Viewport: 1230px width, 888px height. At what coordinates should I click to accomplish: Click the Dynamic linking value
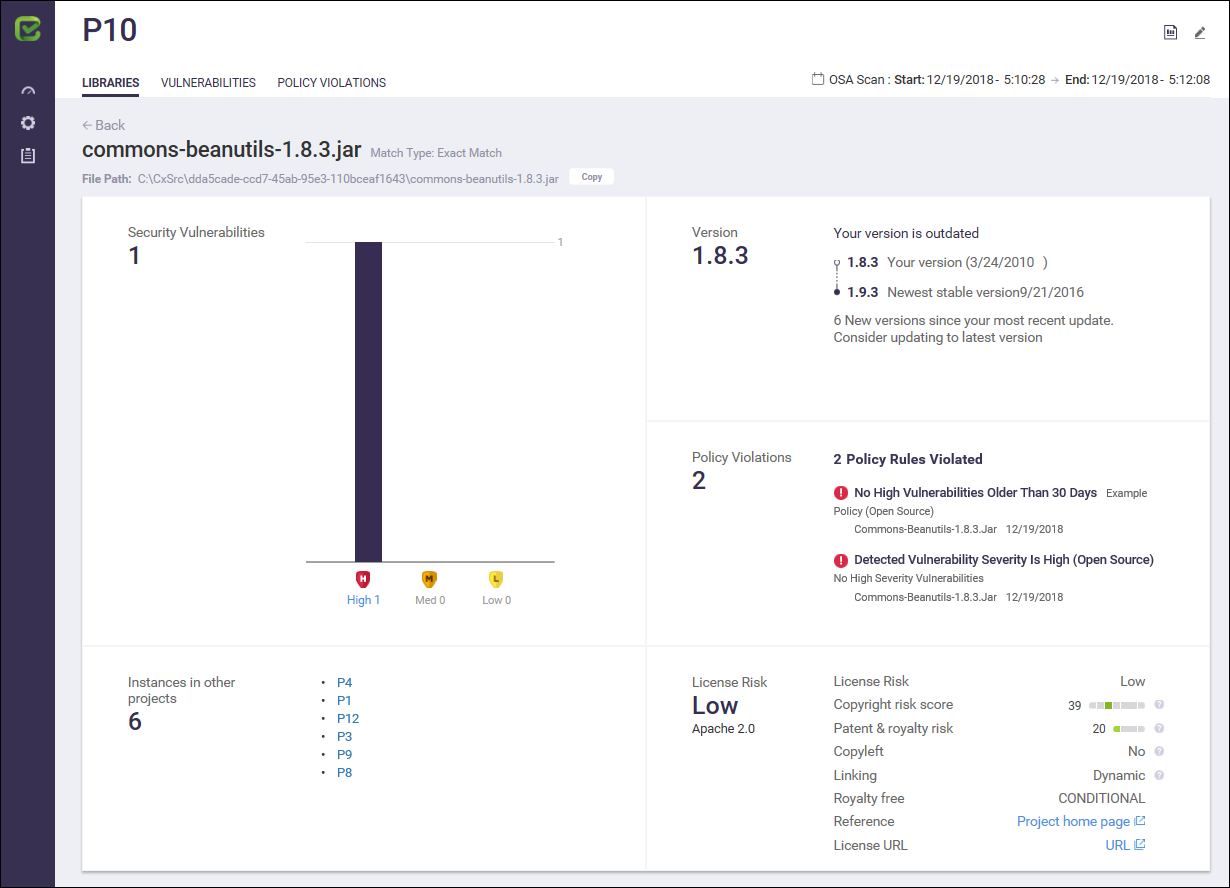pyautogui.click(x=1119, y=775)
